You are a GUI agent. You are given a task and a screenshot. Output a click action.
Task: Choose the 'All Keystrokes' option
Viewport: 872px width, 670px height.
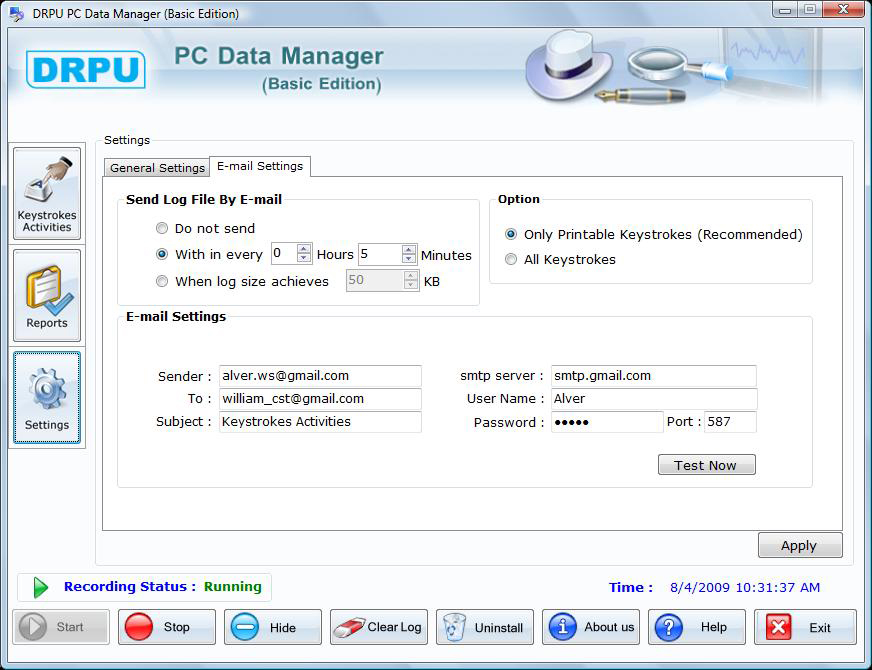pyautogui.click(x=511, y=259)
